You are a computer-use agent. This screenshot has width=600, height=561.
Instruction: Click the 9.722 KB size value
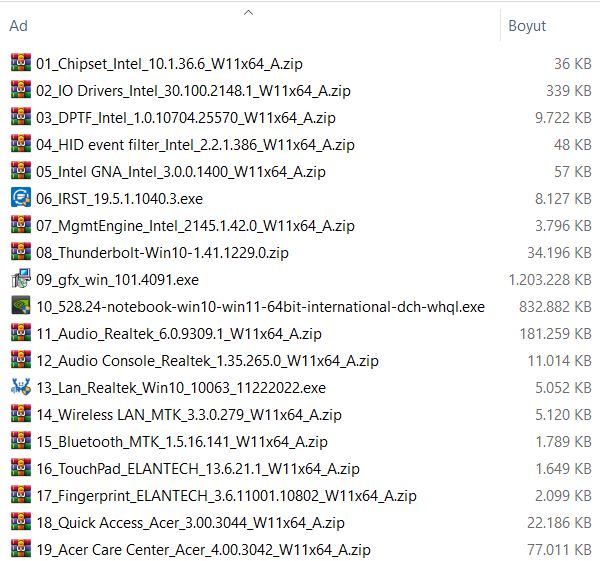[563, 117]
